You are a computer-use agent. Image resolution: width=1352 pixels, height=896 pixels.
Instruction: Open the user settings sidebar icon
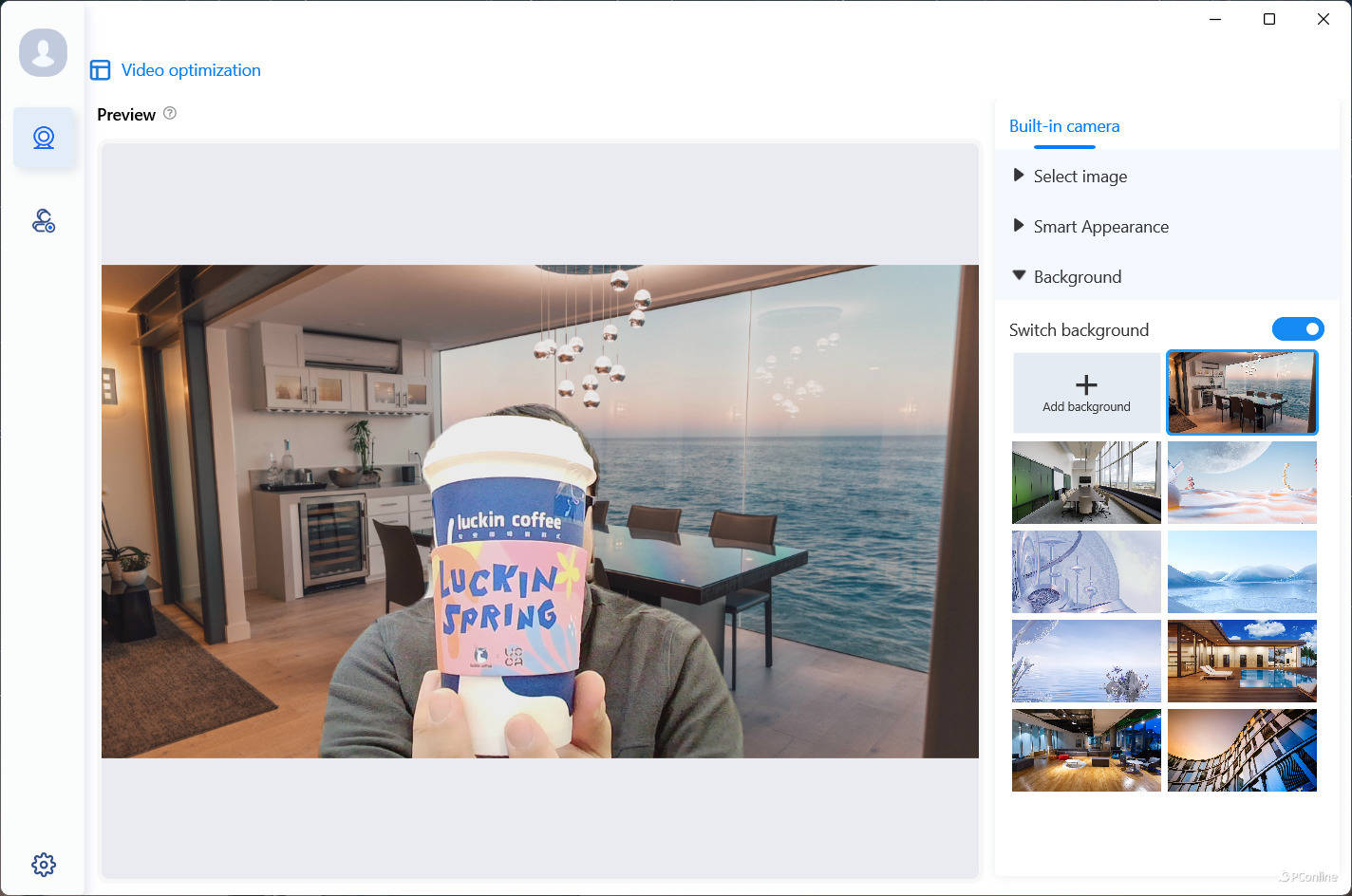point(44,221)
